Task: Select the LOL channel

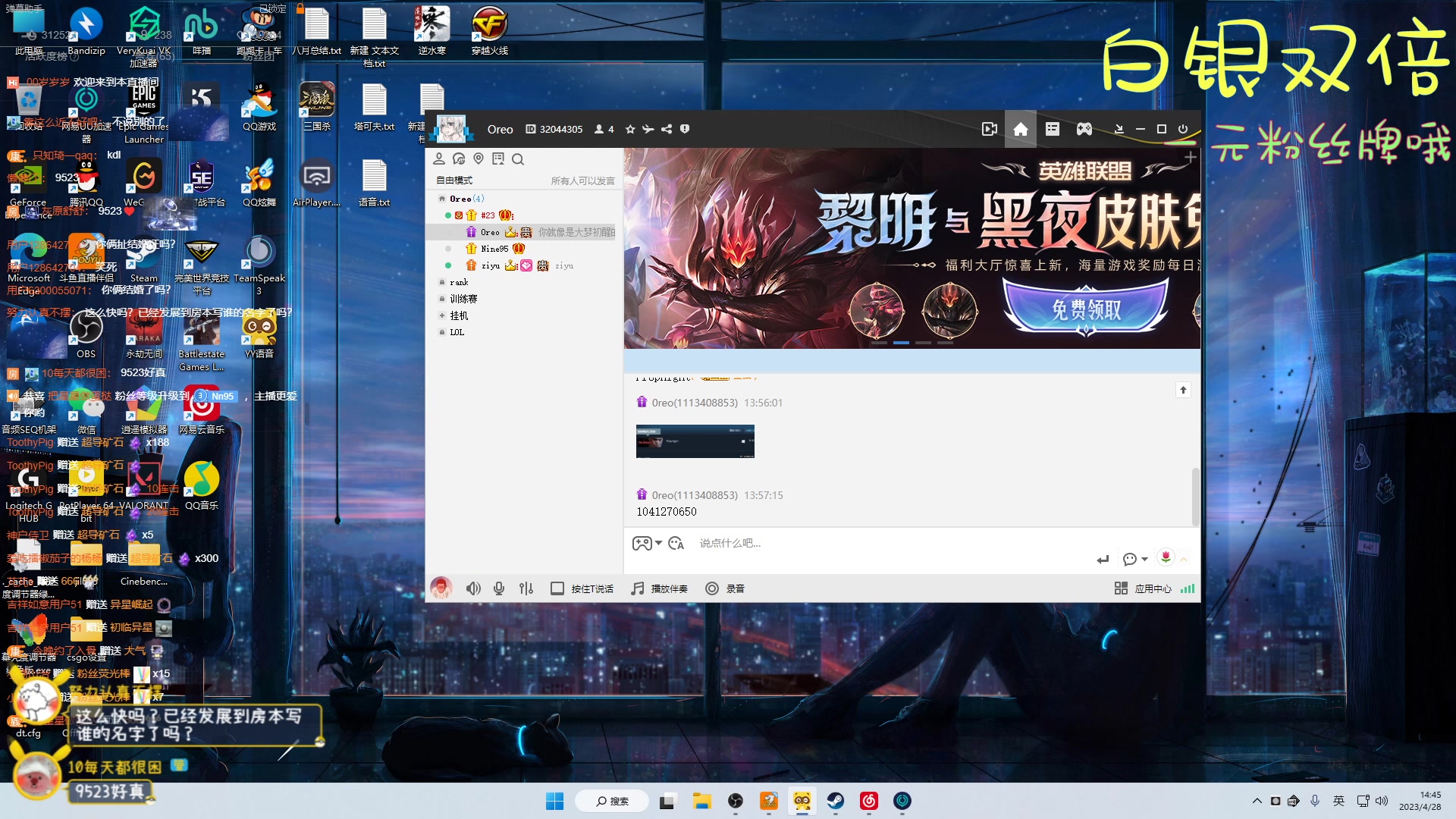Action: (x=457, y=332)
